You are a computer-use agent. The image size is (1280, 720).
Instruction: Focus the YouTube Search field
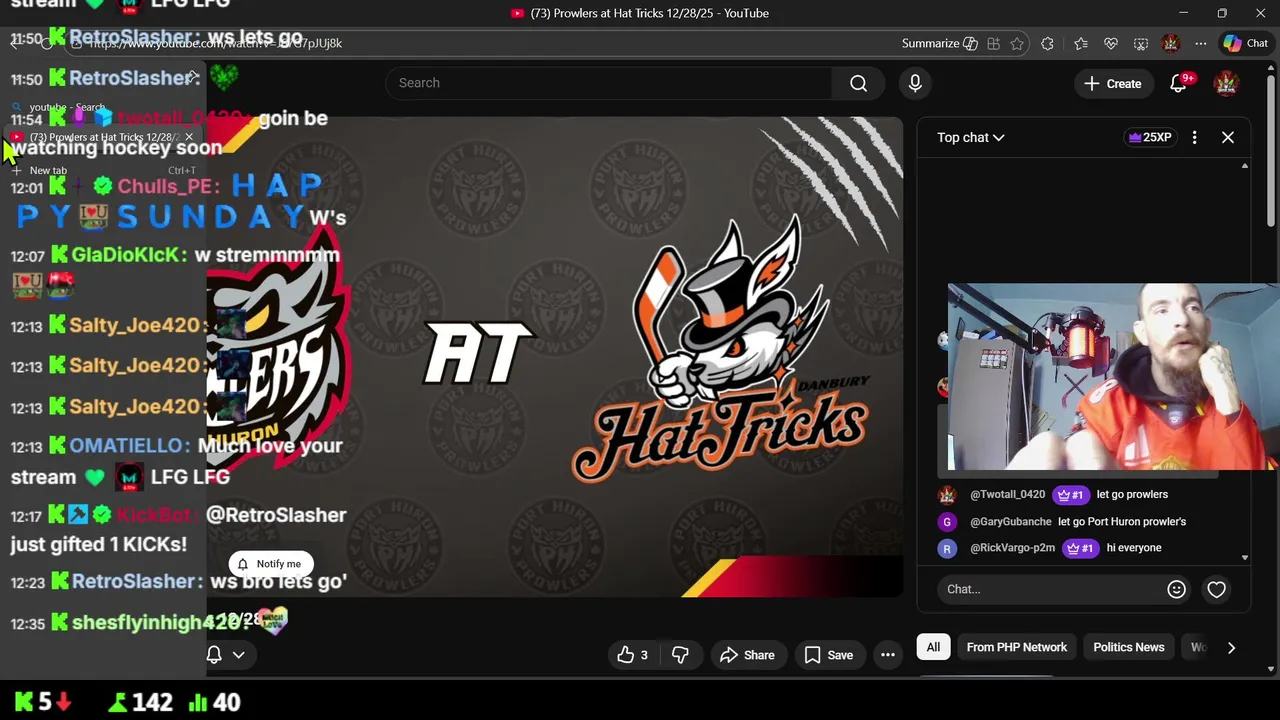(x=608, y=83)
